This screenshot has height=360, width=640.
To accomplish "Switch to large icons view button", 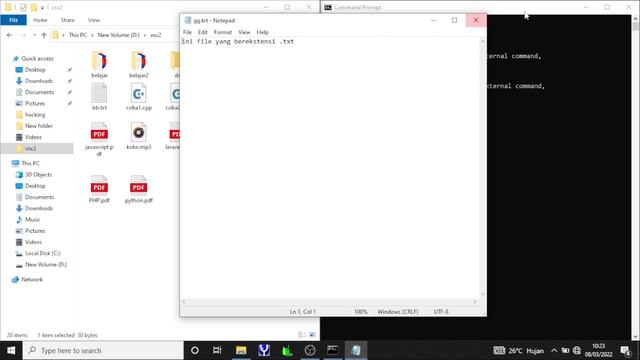I will pyautogui.click(x=313, y=335).
